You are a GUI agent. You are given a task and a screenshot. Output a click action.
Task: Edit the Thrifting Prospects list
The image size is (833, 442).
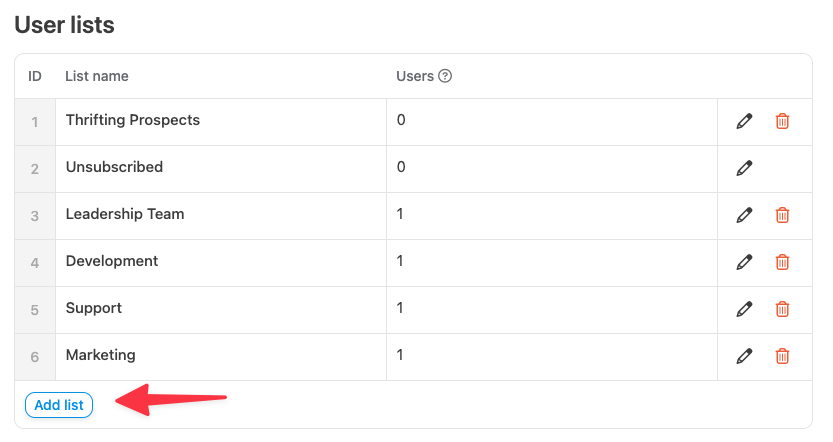pyautogui.click(x=744, y=121)
